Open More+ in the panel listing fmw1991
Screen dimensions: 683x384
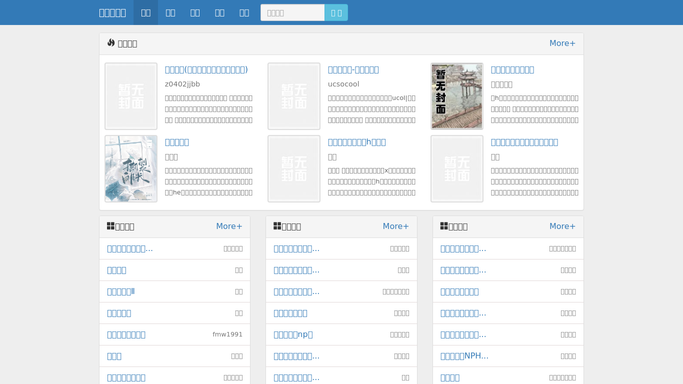(x=229, y=226)
